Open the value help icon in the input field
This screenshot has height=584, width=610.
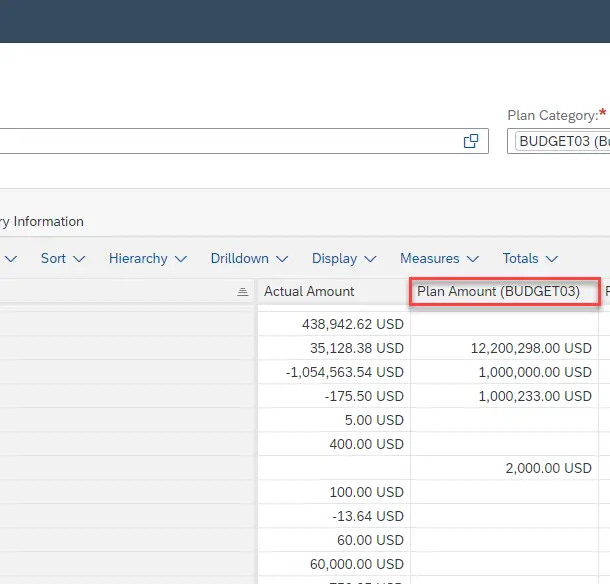471,141
